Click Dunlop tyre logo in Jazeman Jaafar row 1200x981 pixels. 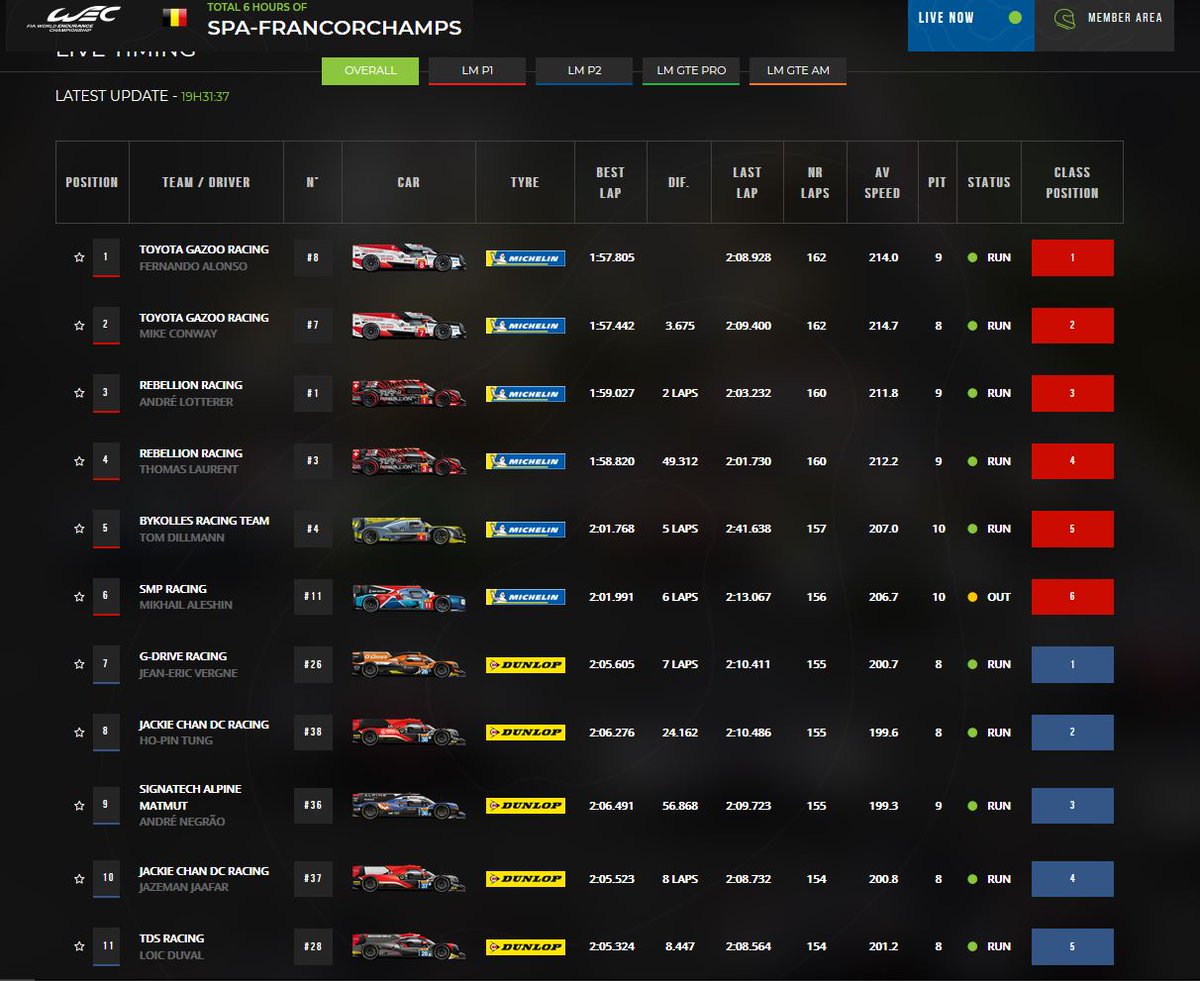tap(525, 879)
